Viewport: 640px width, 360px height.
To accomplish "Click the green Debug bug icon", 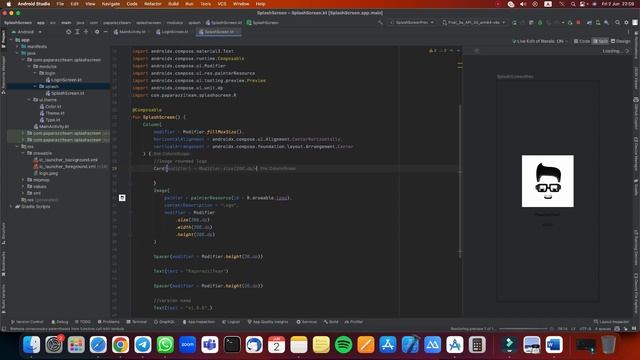I will click(540, 22).
